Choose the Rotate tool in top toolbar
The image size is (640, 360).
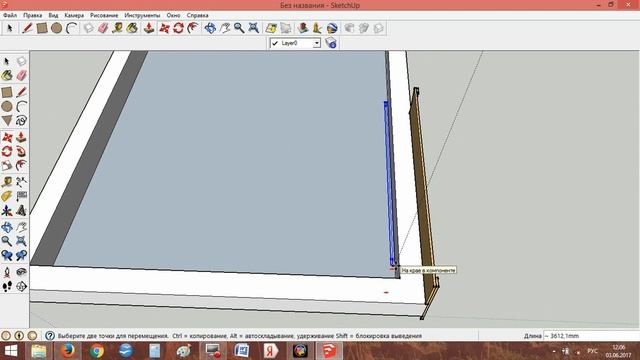178,28
